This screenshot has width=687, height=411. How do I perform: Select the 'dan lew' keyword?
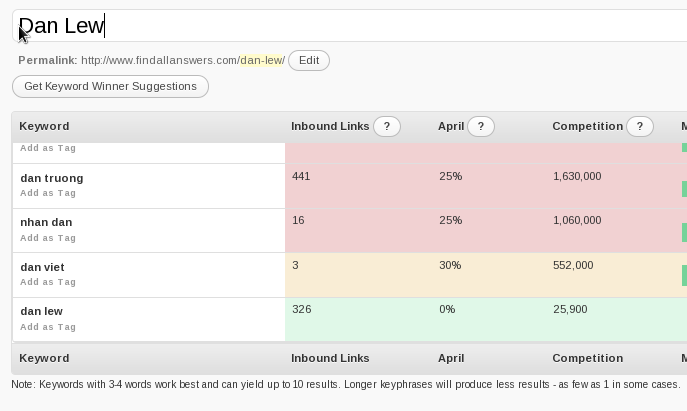[x=41, y=311]
